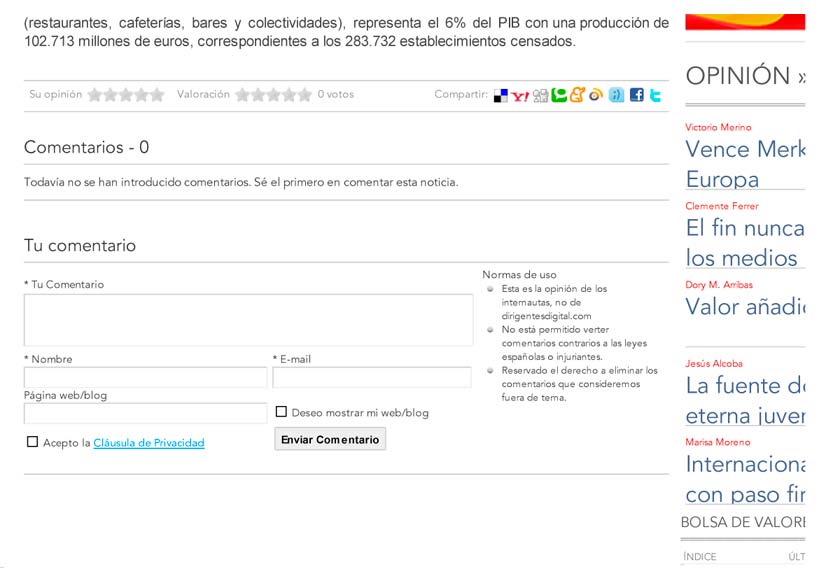Click the orange Menéame share icon
This screenshot has height=581, width=819.
click(577, 96)
